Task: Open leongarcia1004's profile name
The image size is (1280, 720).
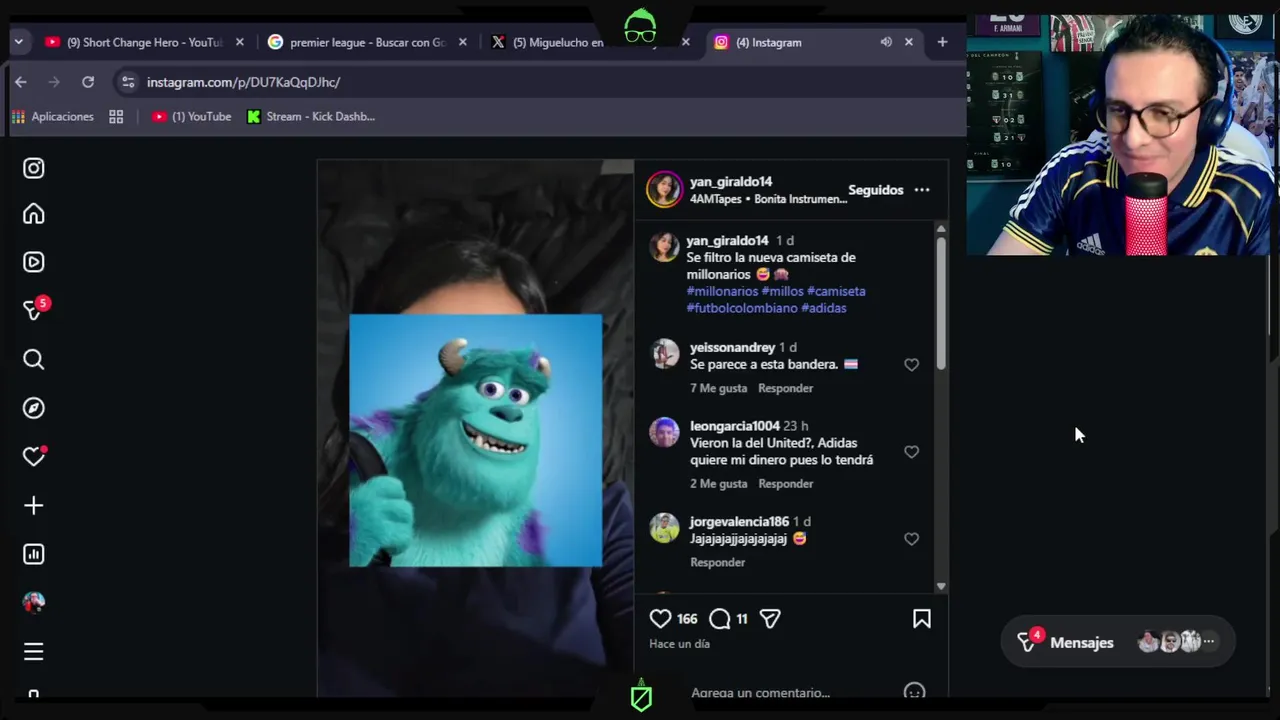Action: (x=735, y=426)
